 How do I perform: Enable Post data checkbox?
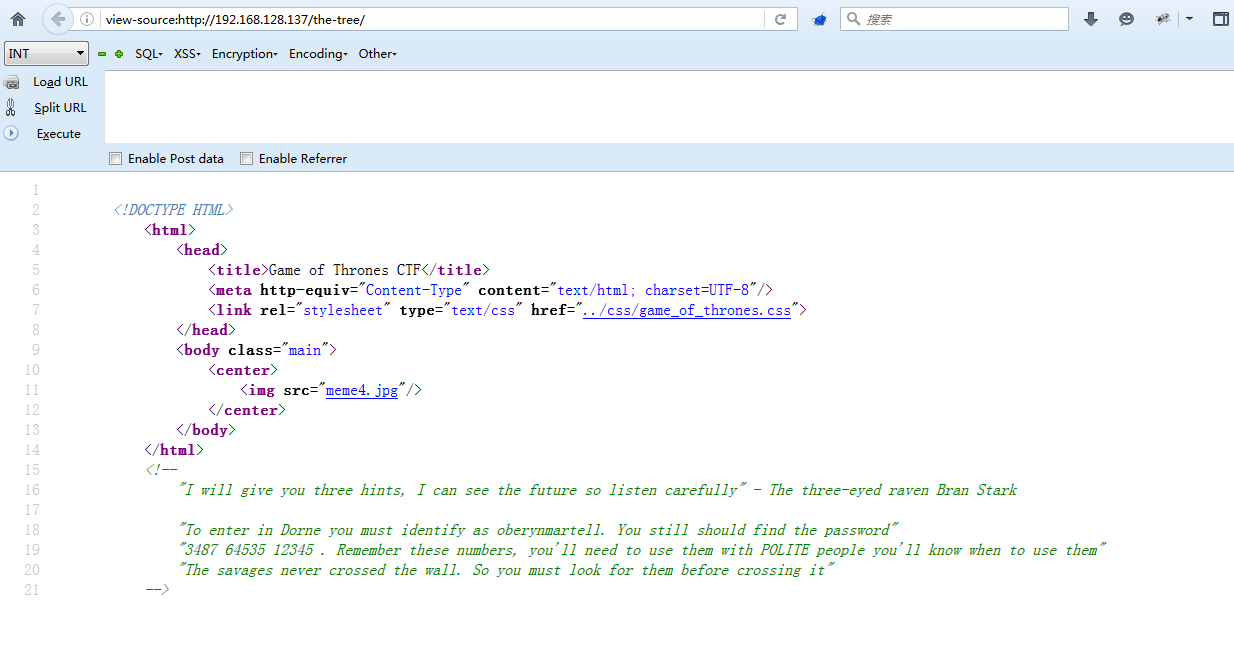[x=115, y=158]
